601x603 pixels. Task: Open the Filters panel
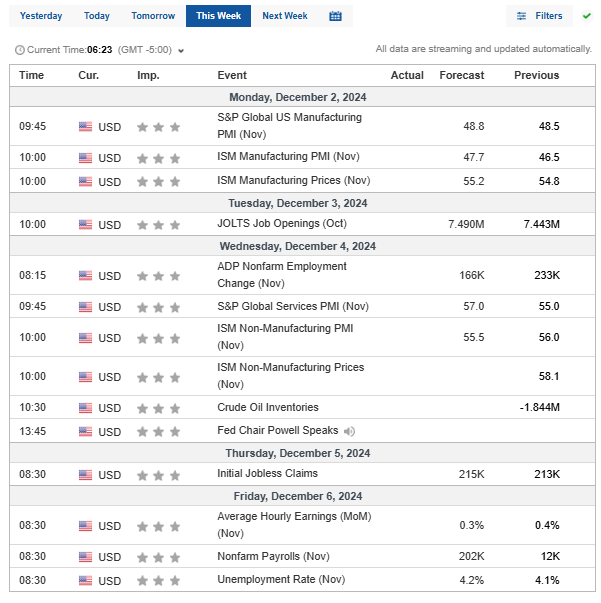coord(539,16)
